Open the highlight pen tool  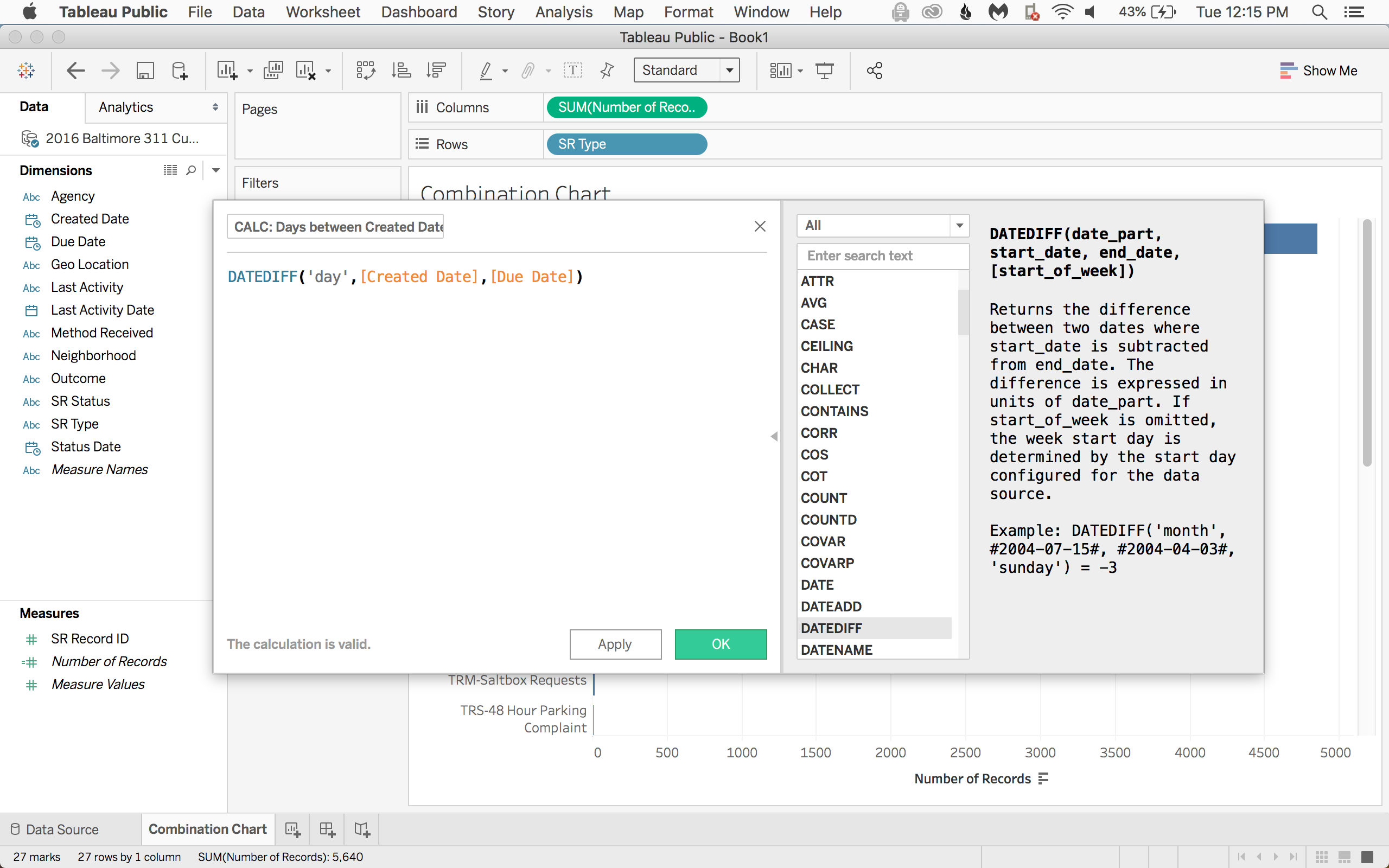(486, 71)
